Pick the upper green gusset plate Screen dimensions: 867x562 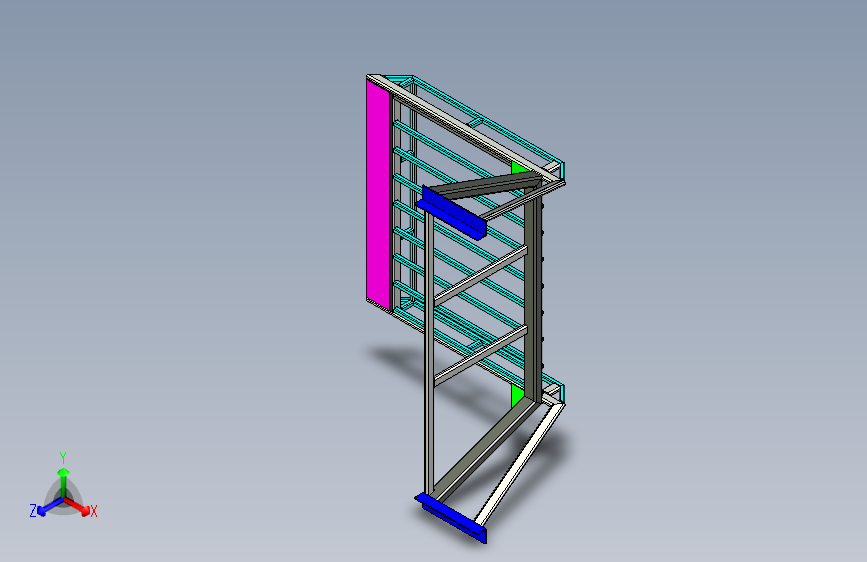point(519,168)
